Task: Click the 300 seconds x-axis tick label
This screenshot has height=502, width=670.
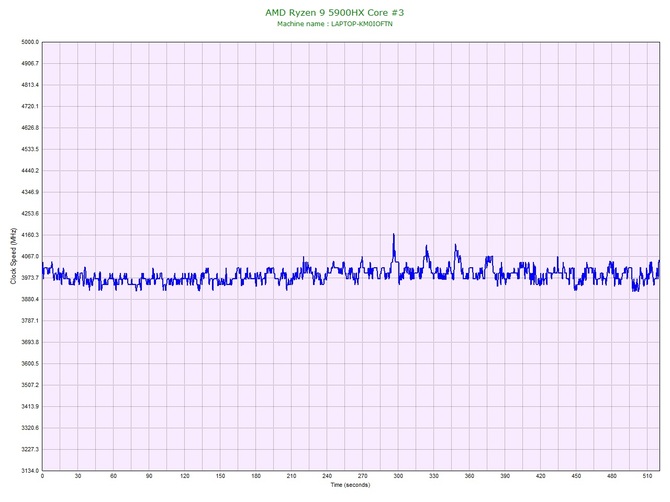Action: click(x=398, y=476)
